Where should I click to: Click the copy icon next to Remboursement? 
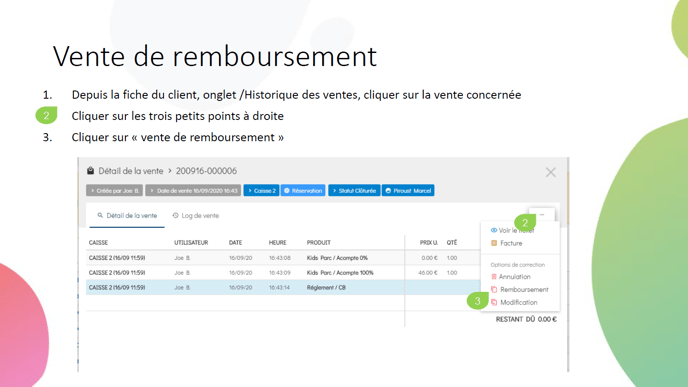pos(494,290)
